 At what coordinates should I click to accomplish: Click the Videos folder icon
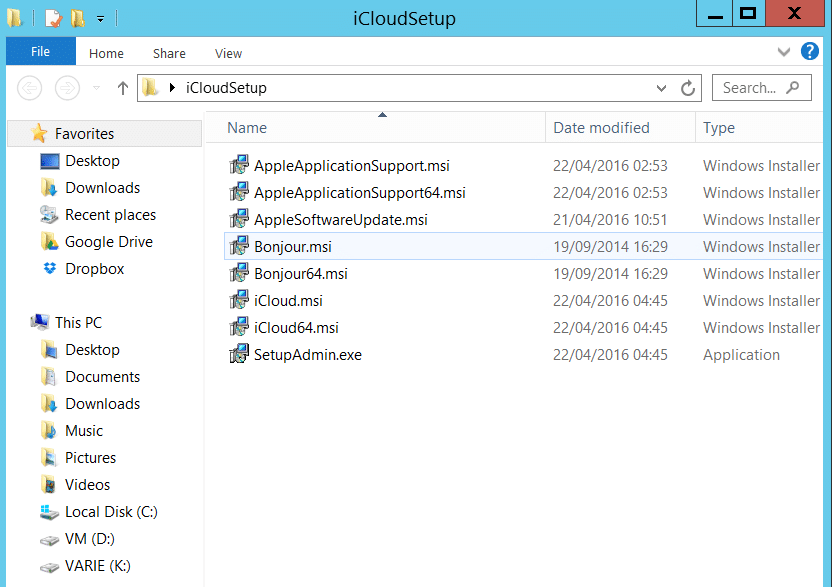pyautogui.click(x=49, y=485)
